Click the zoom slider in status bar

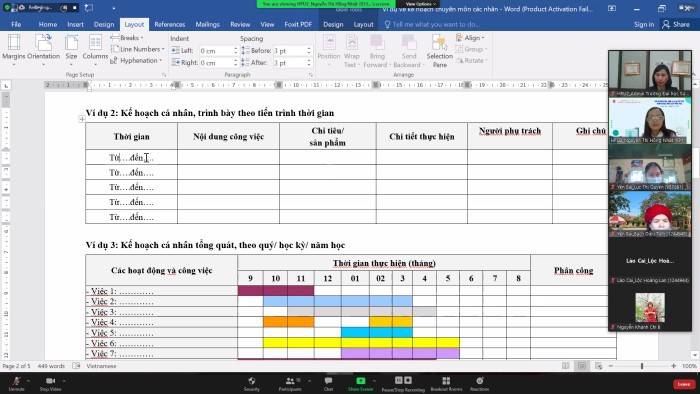click(x=642, y=366)
